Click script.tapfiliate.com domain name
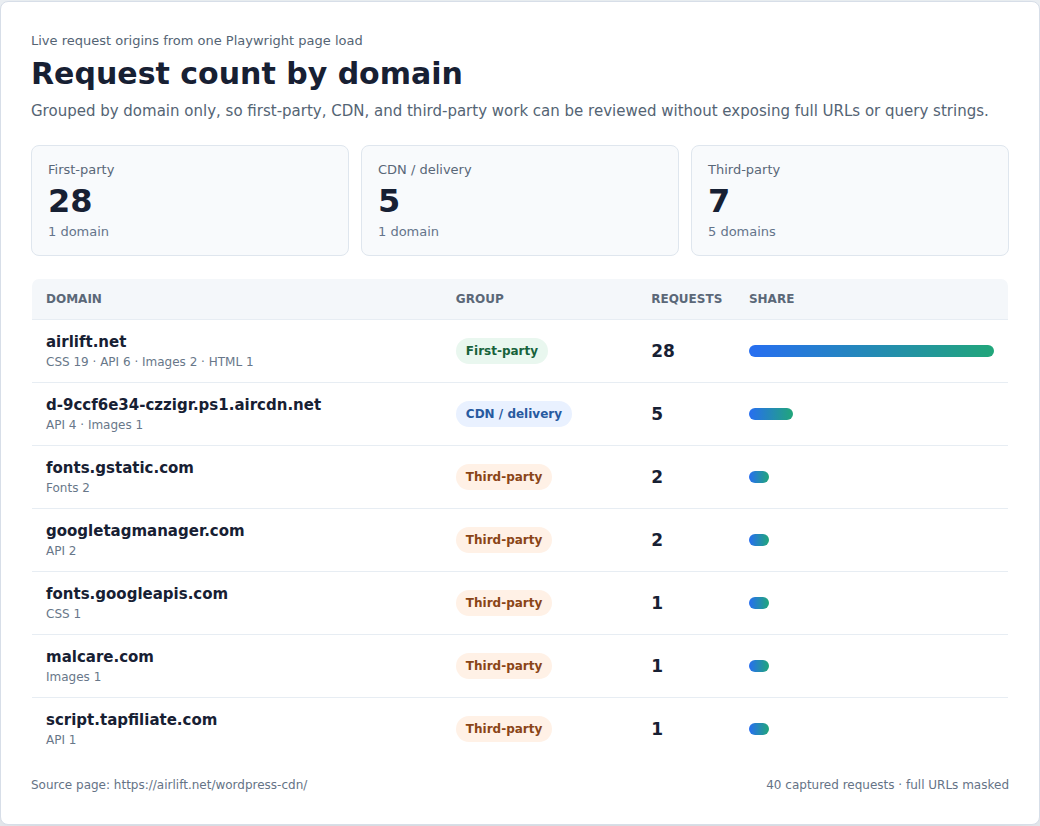This screenshot has height=826, width=1040. coord(131,720)
